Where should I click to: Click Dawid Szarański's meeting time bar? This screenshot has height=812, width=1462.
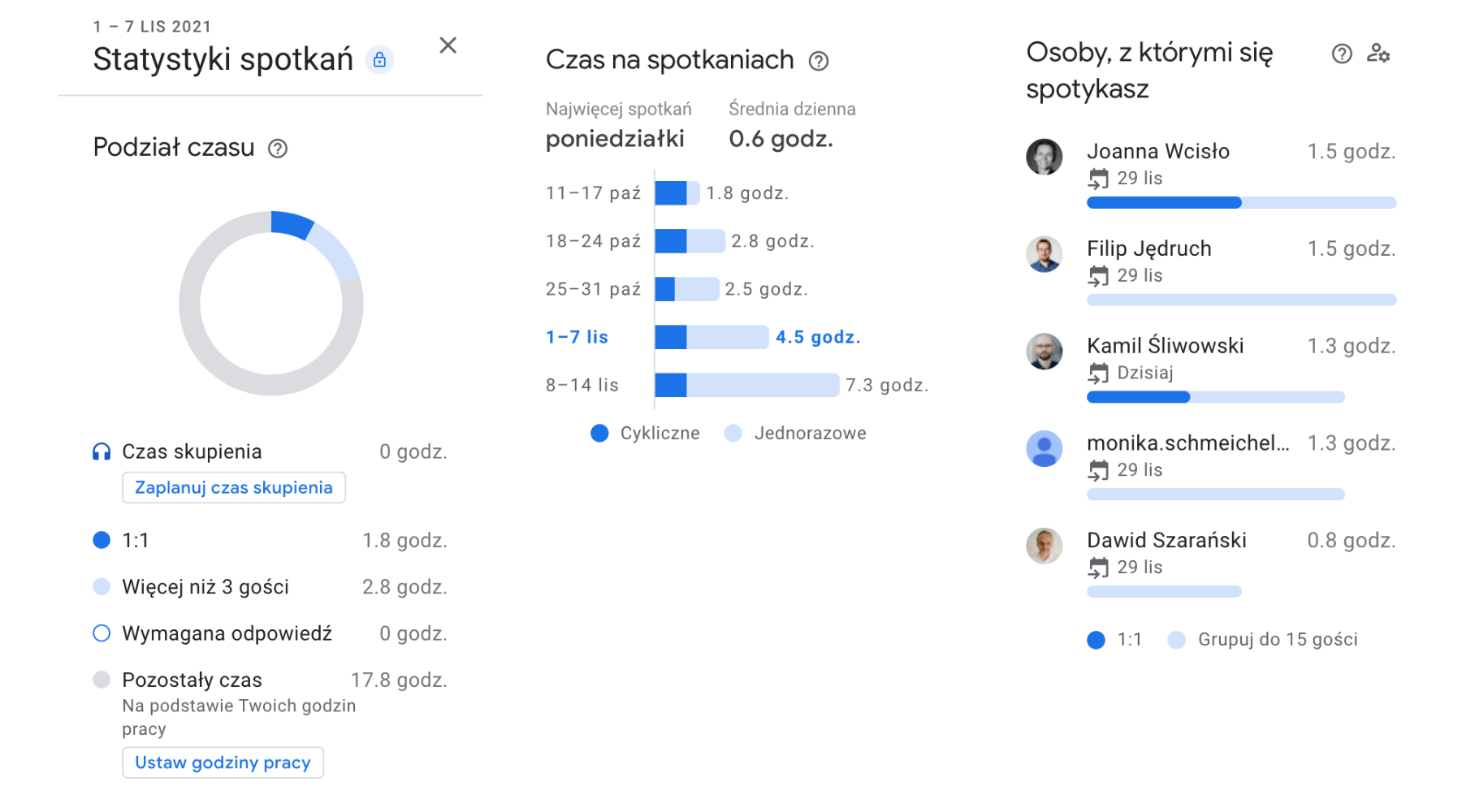(1164, 592)
